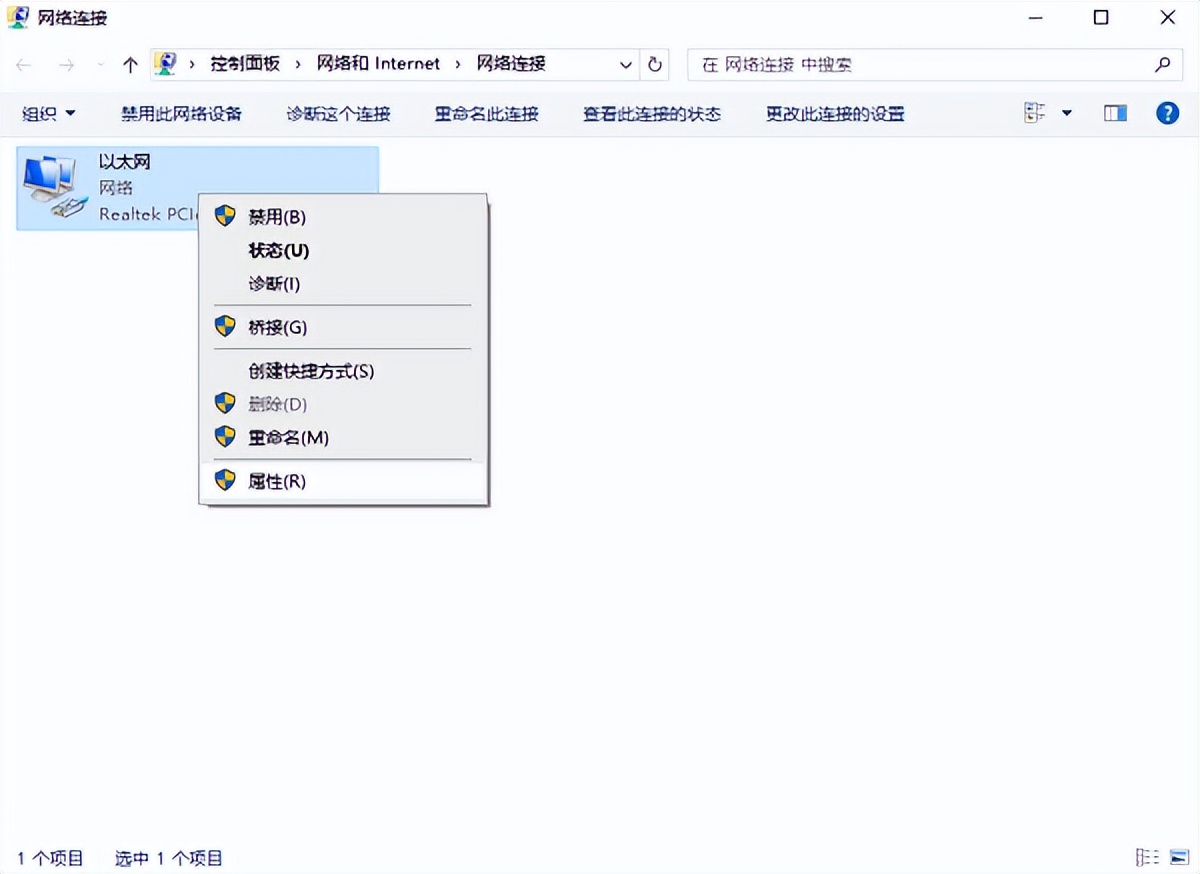Click 重命名此连接 toolbar button

pos(486,113)
